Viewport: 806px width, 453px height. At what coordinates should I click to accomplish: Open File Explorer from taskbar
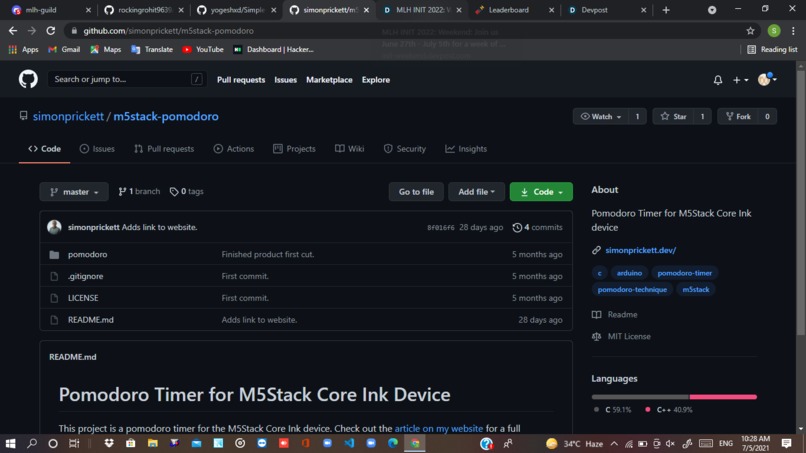(x=153, y=443)
